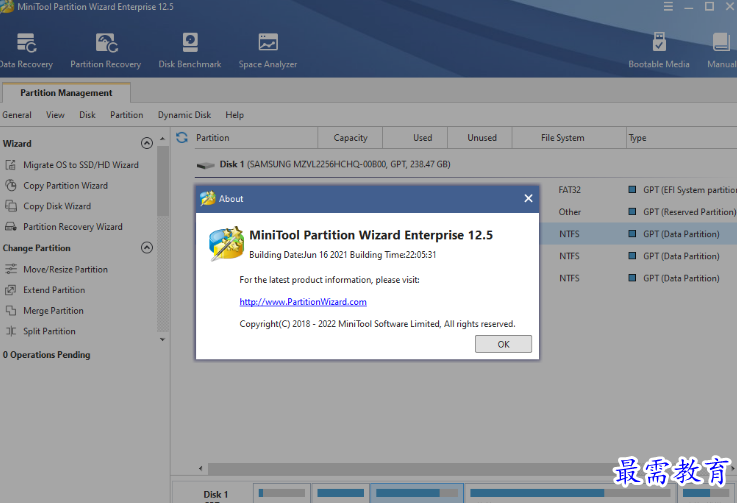Click the Extend Partition icon
The height and width of the screenshot is (503, 737).
pyautogui.click(x=10, y=290)
